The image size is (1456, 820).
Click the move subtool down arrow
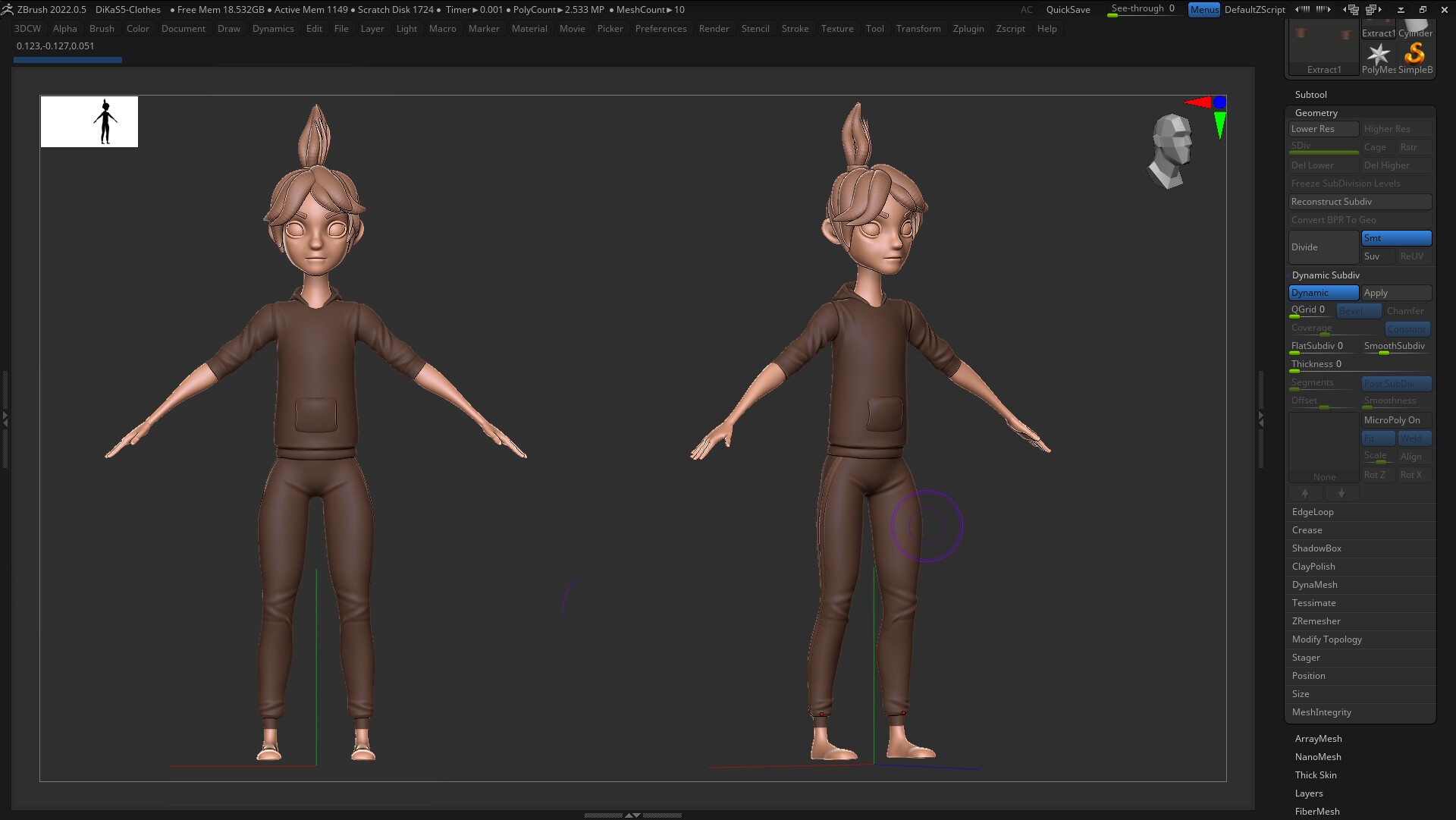1341,493
